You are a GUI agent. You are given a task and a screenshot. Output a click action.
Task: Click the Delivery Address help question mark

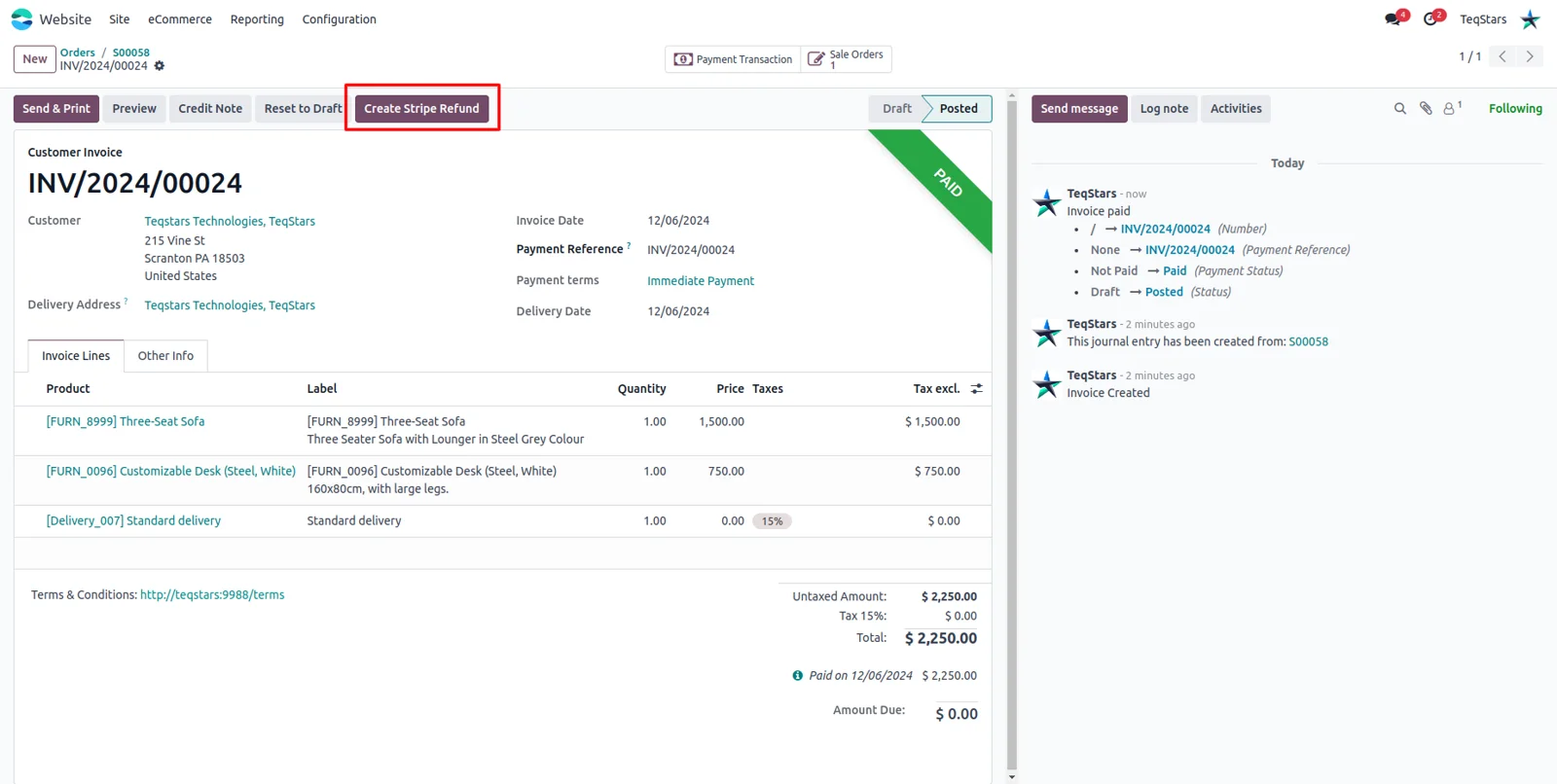pos(126,302)
